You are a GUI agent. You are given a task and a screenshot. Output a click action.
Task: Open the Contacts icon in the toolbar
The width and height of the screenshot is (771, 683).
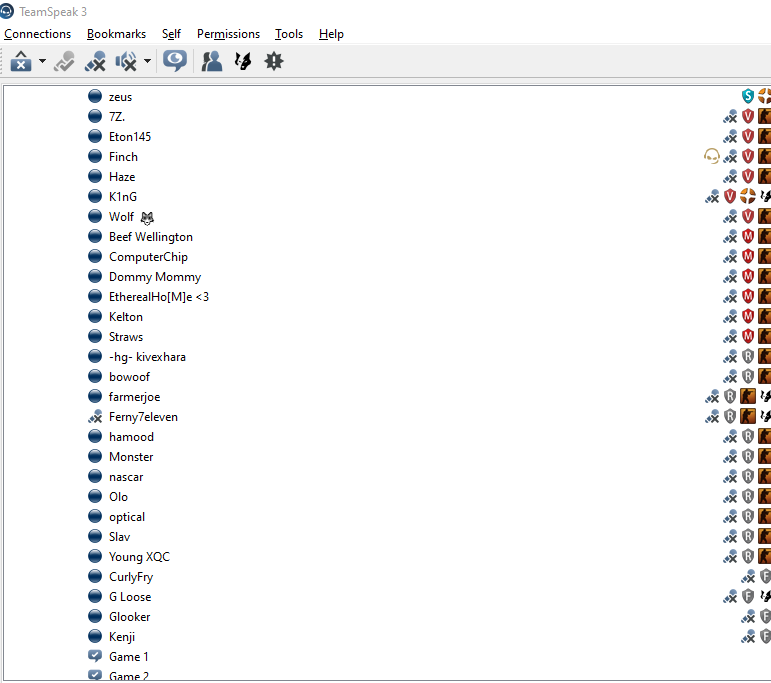pos(211,61)
